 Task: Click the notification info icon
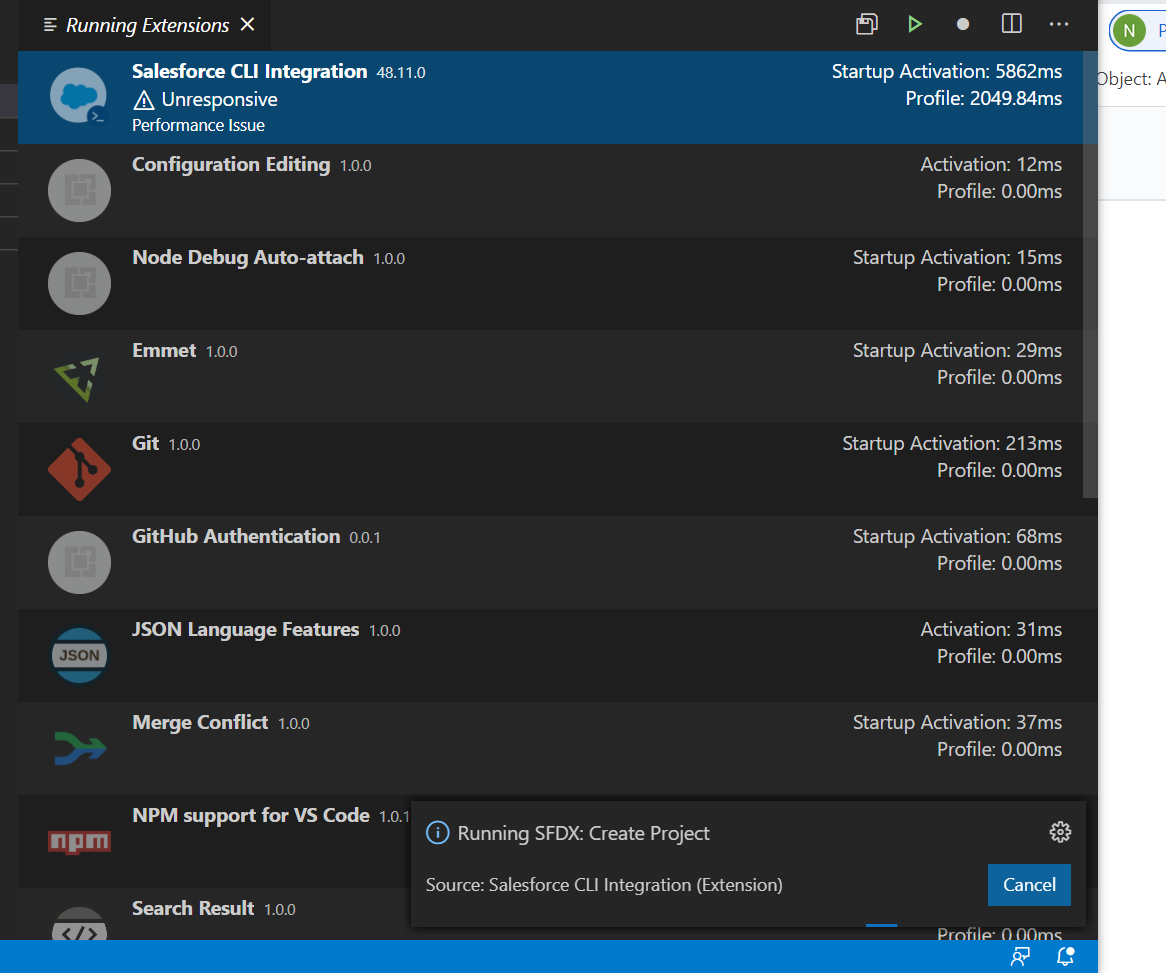click(437, 832)
